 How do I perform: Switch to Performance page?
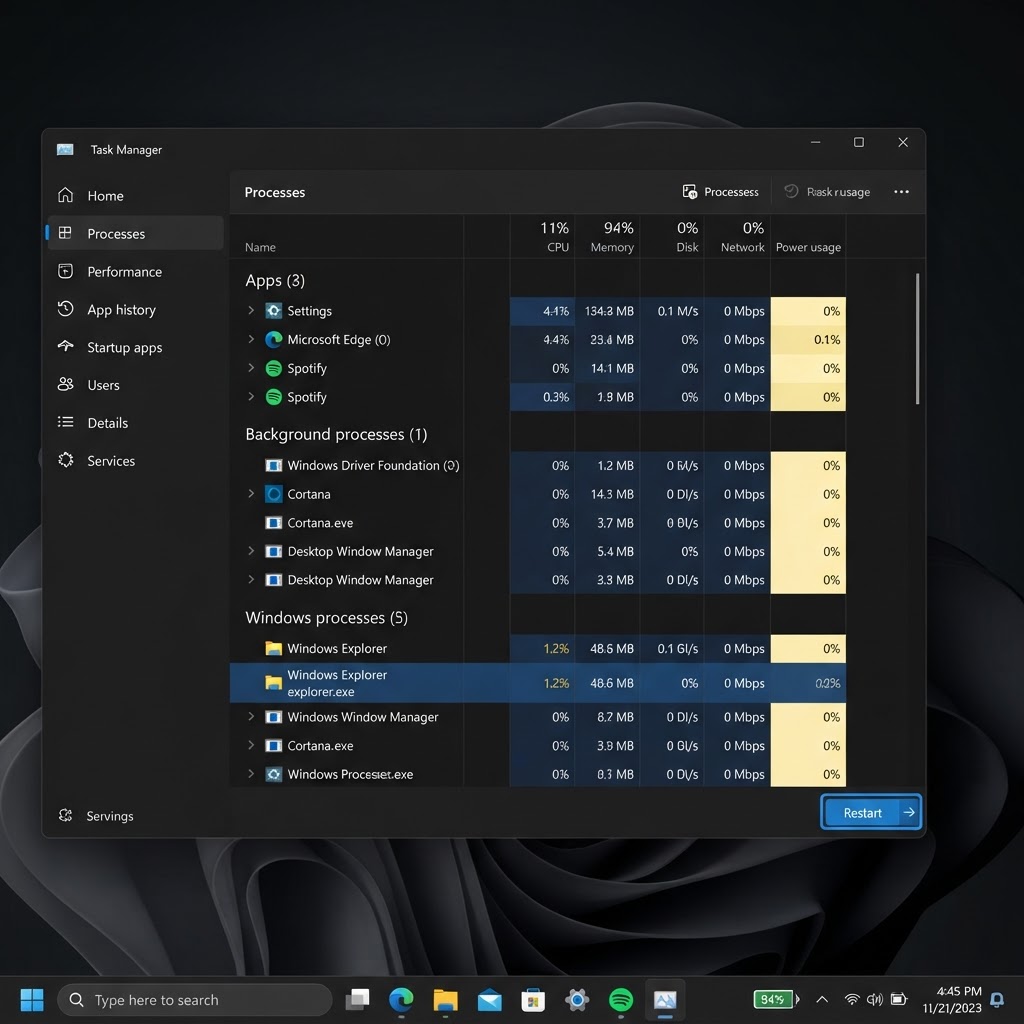(x=136, y=271)
